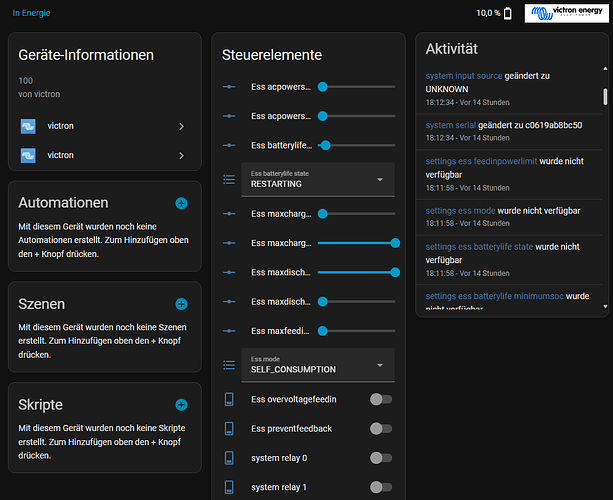Turn on system relay 1 switch
613x500 pixels.
pos(380,487)
